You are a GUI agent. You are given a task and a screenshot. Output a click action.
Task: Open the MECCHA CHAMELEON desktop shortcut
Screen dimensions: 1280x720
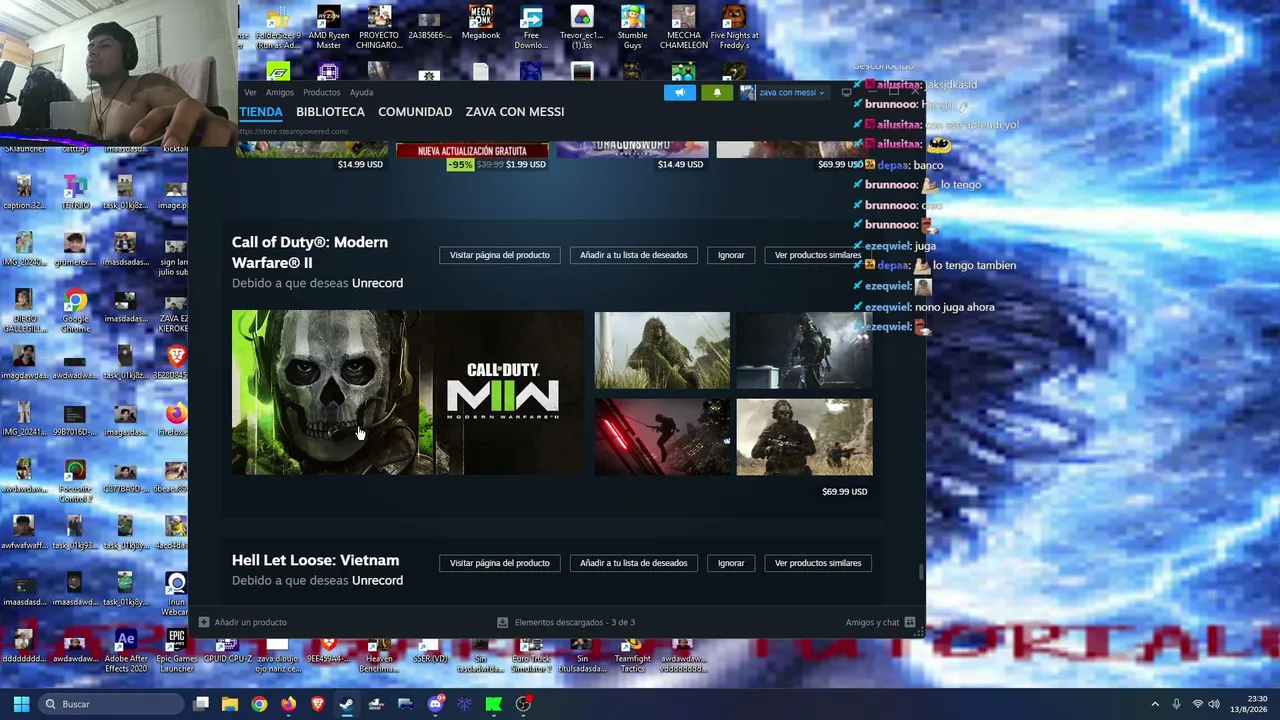click(684, 28)
